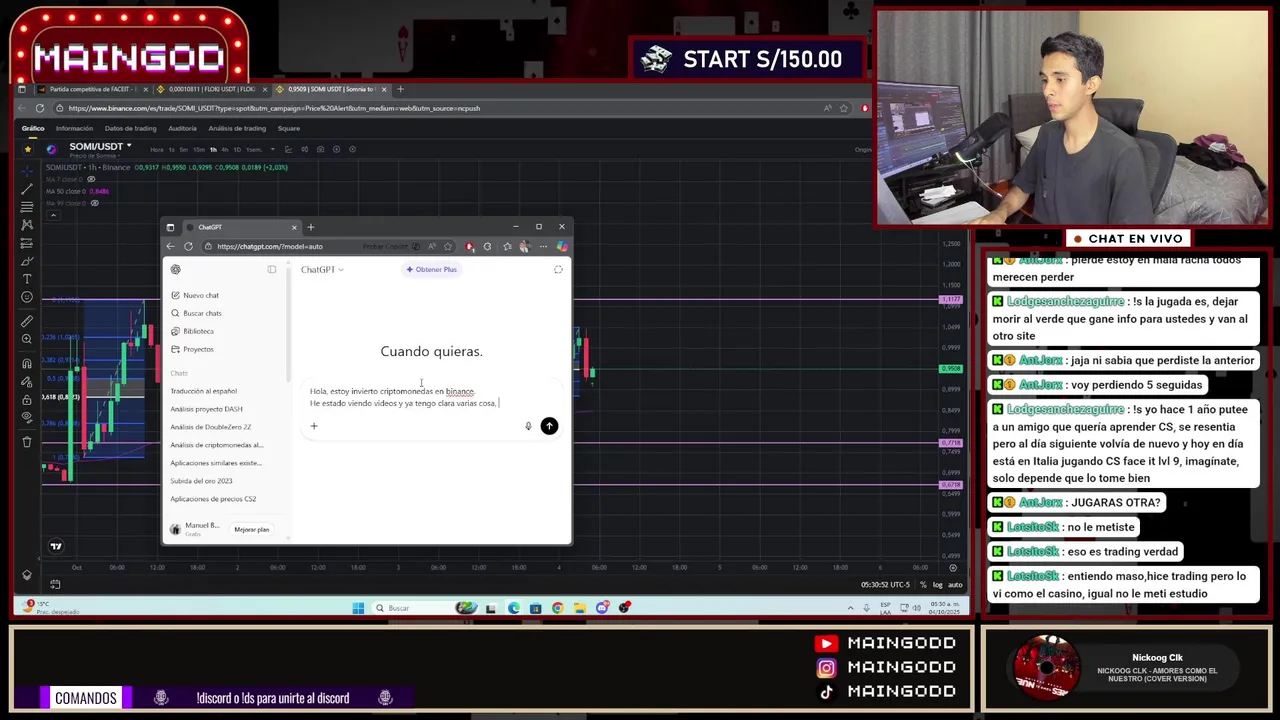The image size is (1280, 720).
Task: Open the Datos de trading tab
Action: [x=130, y=128]
